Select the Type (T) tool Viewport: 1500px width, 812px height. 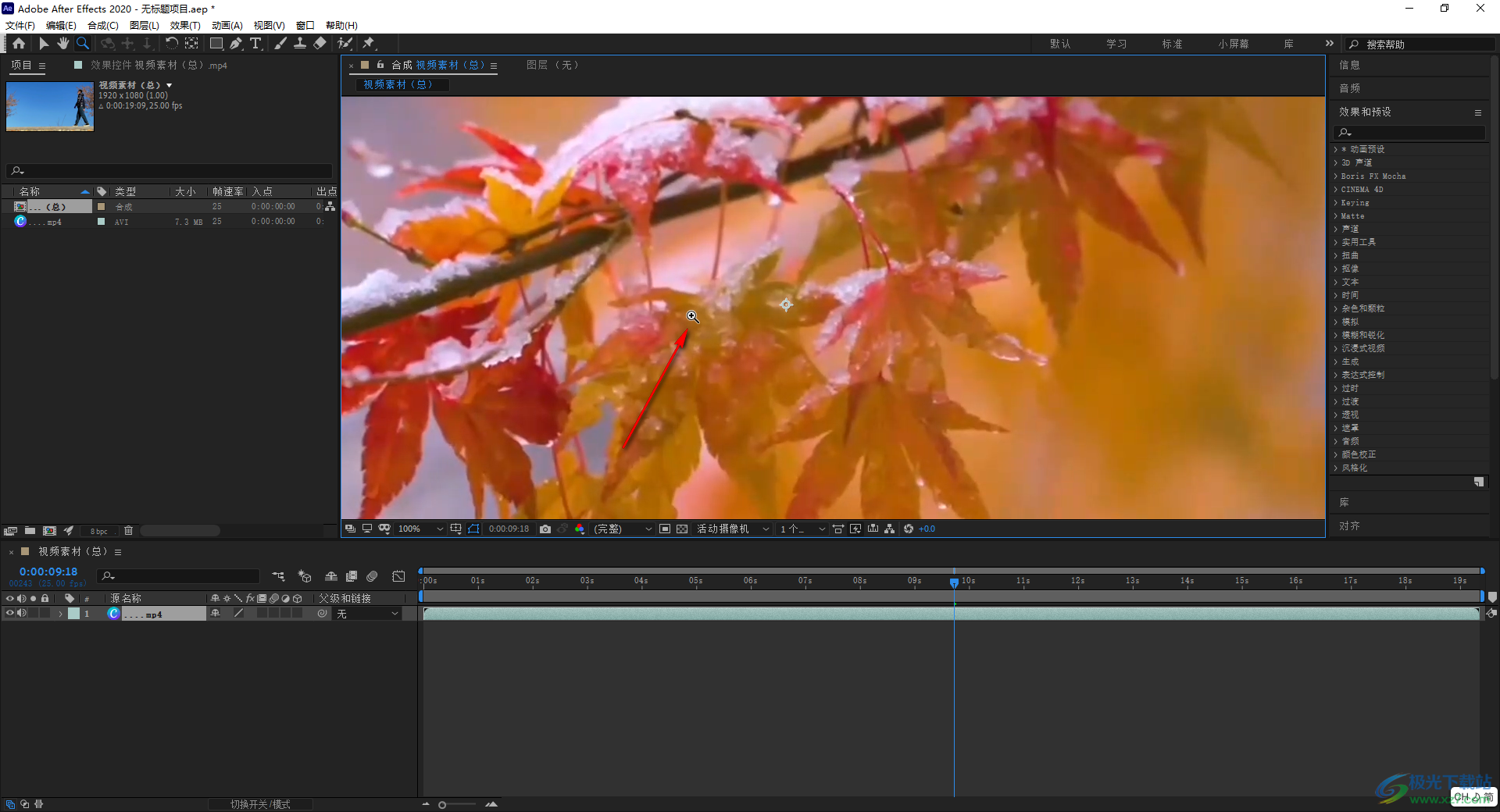click(255, 44)
